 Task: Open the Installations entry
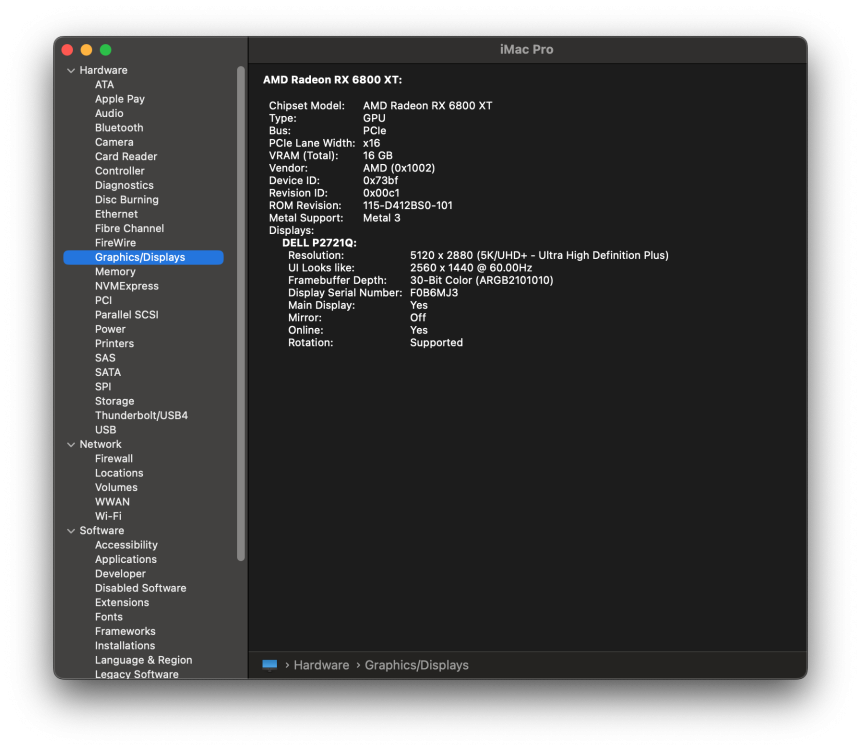(x=125, y=646)
